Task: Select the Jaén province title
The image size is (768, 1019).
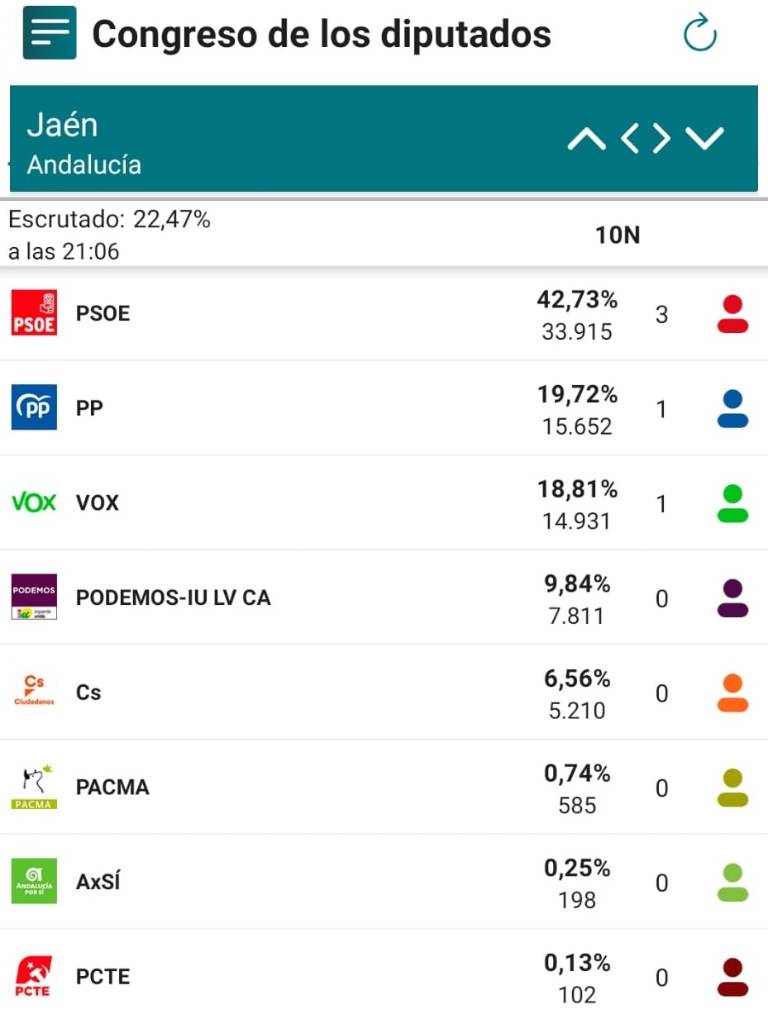Action: click(x=62, y=125)
